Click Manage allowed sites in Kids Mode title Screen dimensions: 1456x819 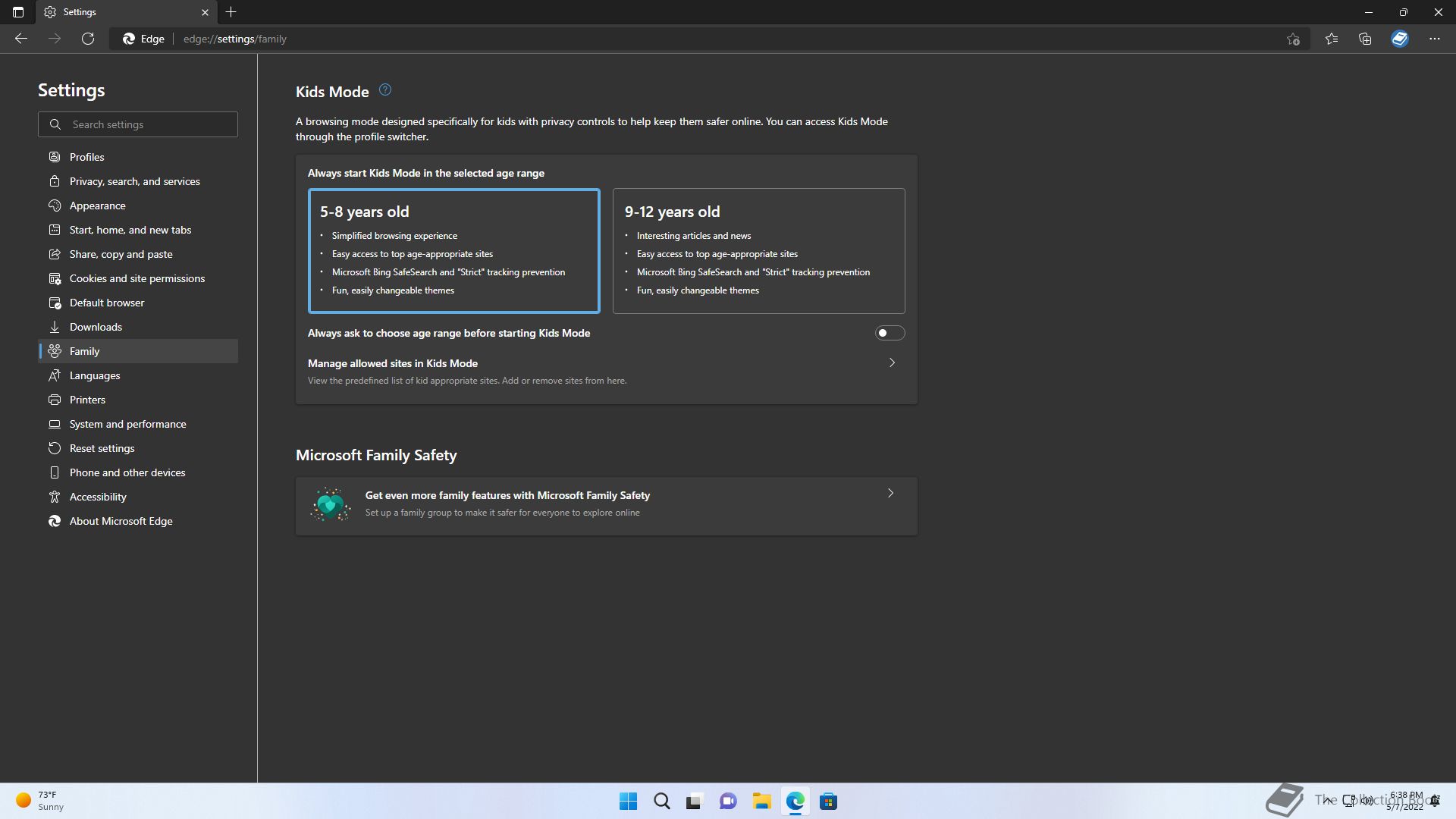click(x=393, y=363)
